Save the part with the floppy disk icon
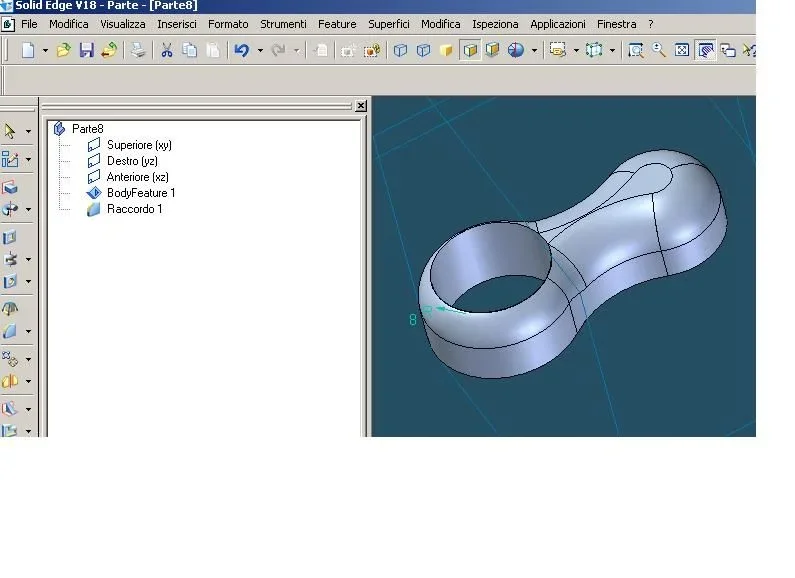This screenshot has height=578, width=795. coord(86,50)
